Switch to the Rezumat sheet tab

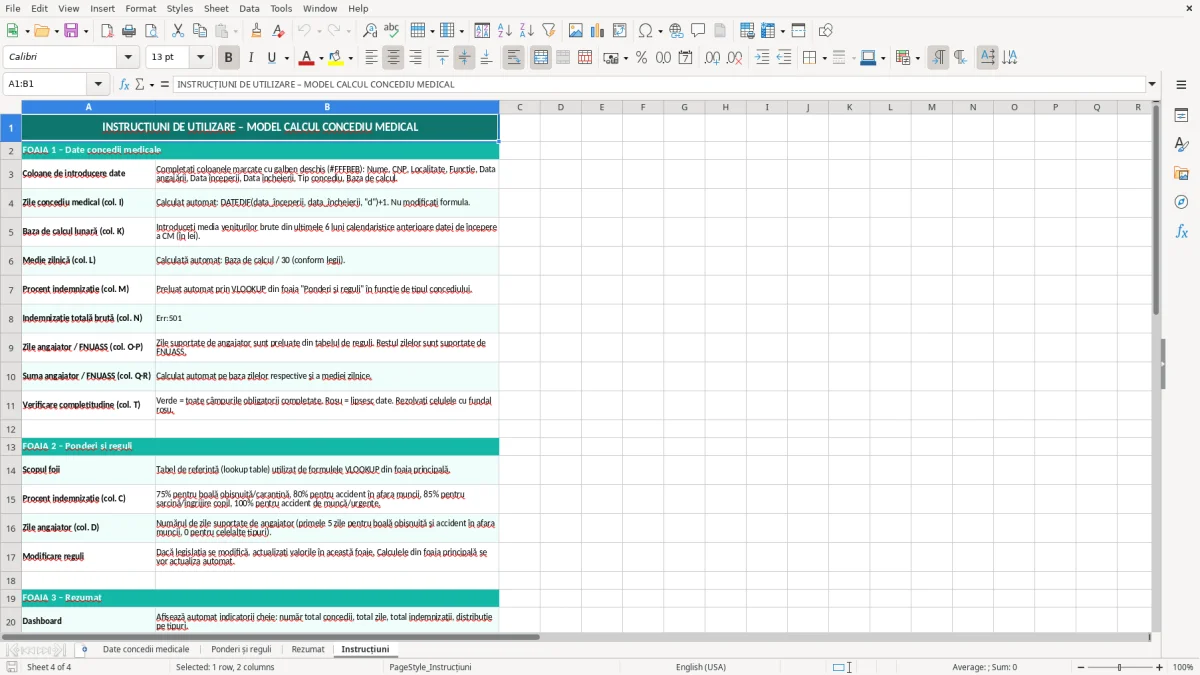pos(308,649)
